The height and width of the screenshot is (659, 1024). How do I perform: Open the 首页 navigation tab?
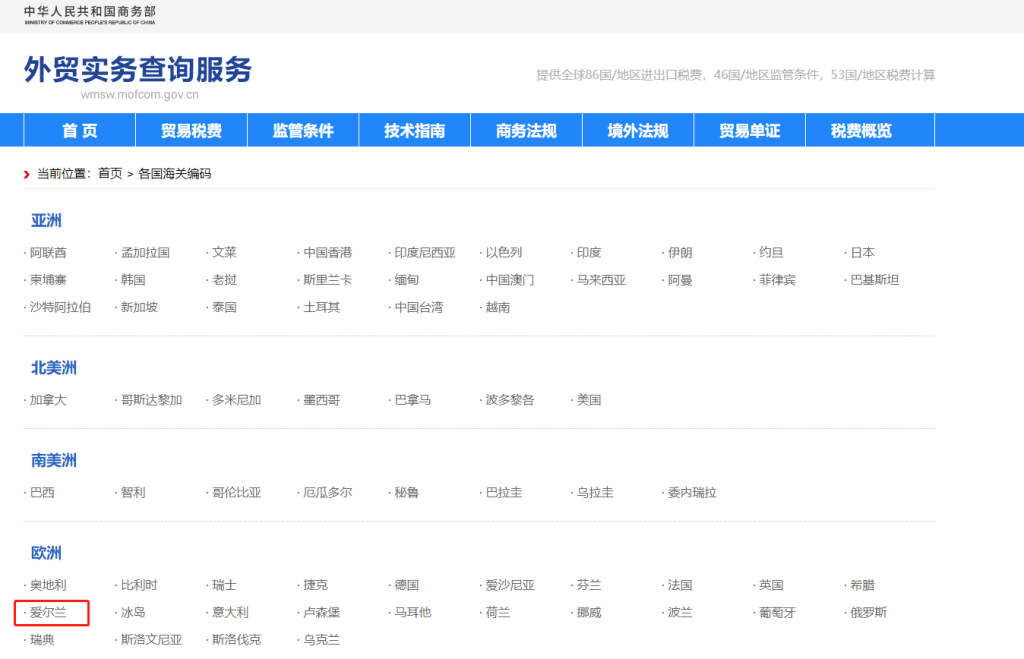(80, 131)
